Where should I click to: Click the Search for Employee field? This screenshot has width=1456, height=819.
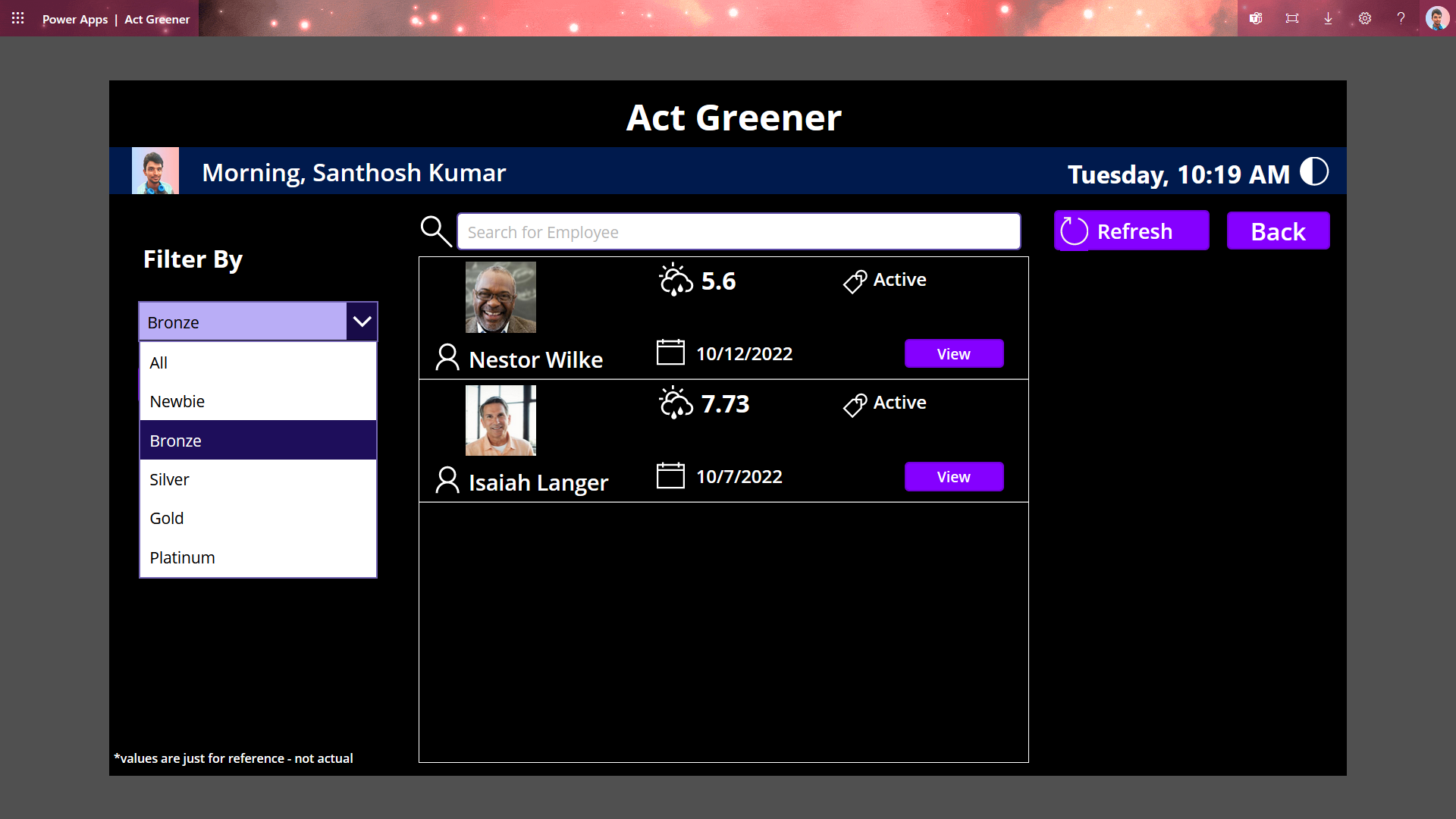point(738,232)
